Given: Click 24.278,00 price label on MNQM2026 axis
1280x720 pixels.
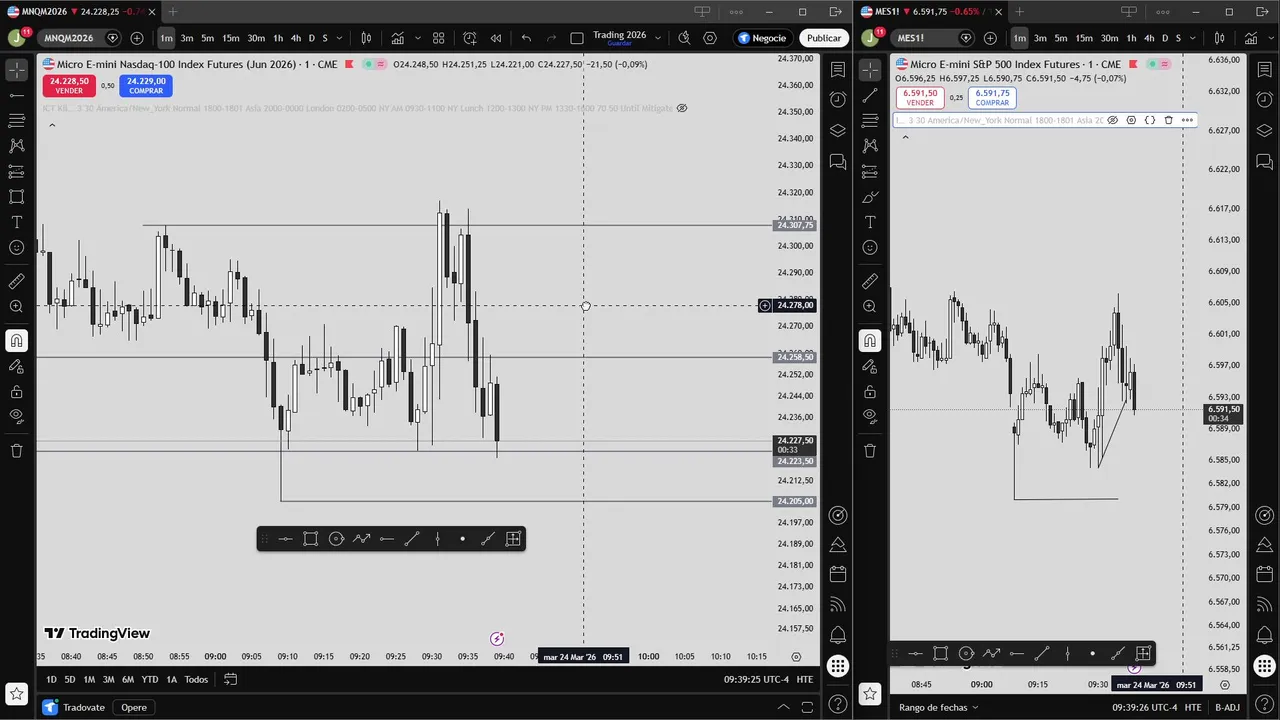Looking at the screenshot, I should point(795,305).
